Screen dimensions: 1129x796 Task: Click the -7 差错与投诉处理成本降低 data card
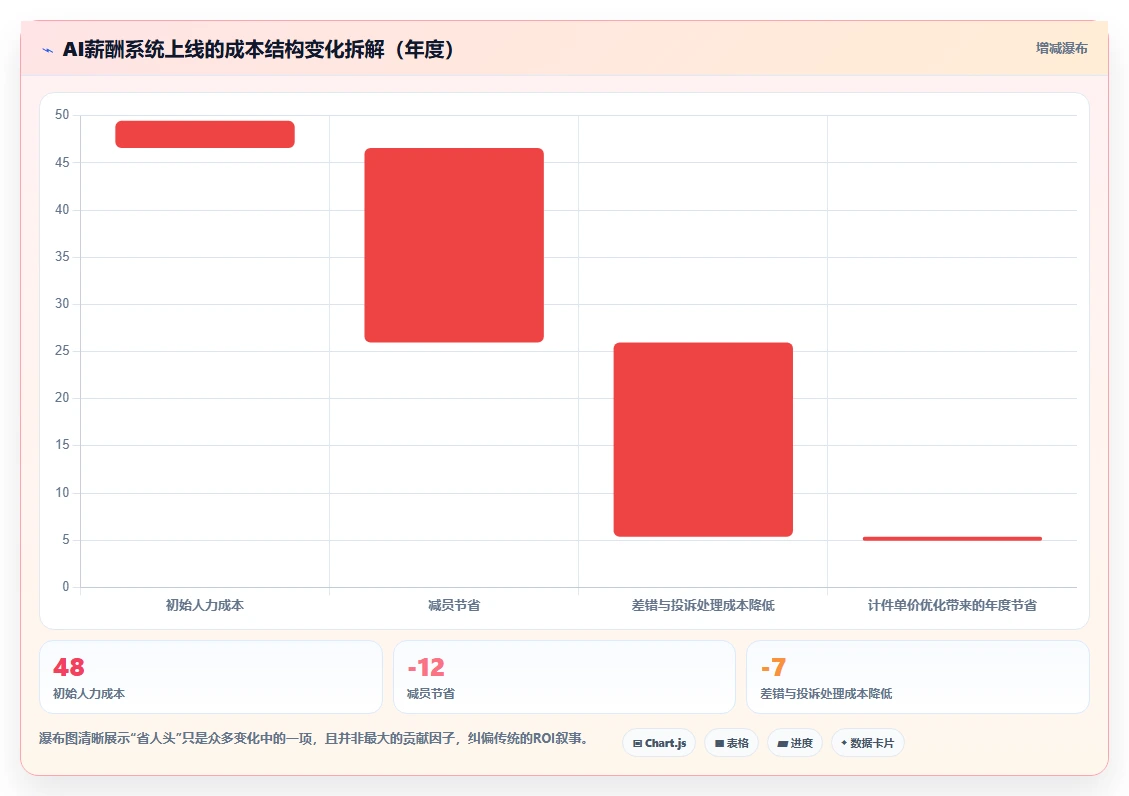tap(918, 677)
